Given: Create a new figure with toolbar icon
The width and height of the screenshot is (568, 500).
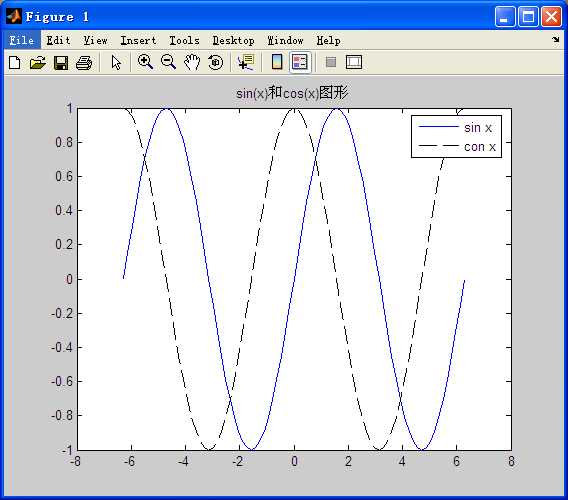Looking at the screenshot, I should coord(14,63).
